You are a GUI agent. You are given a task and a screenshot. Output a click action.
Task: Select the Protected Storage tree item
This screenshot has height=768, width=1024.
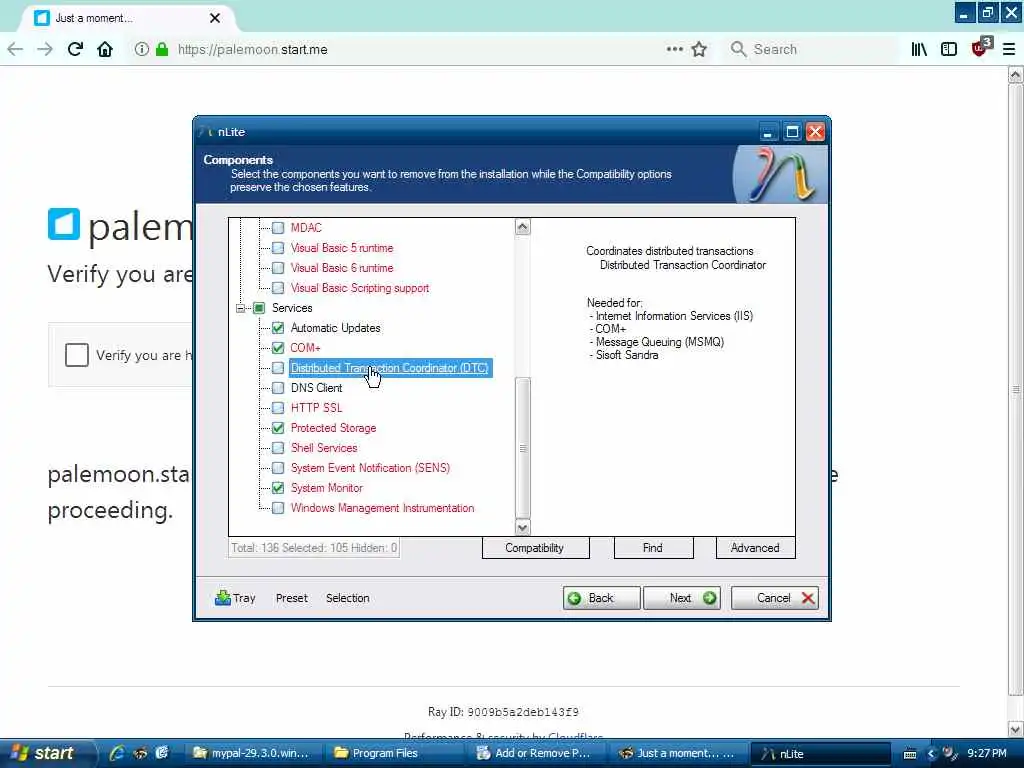333,428
